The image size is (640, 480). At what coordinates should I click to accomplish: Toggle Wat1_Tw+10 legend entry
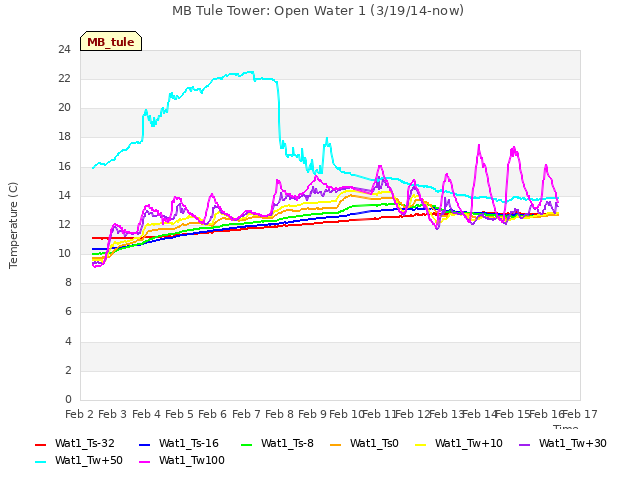[x=459, y=443]
